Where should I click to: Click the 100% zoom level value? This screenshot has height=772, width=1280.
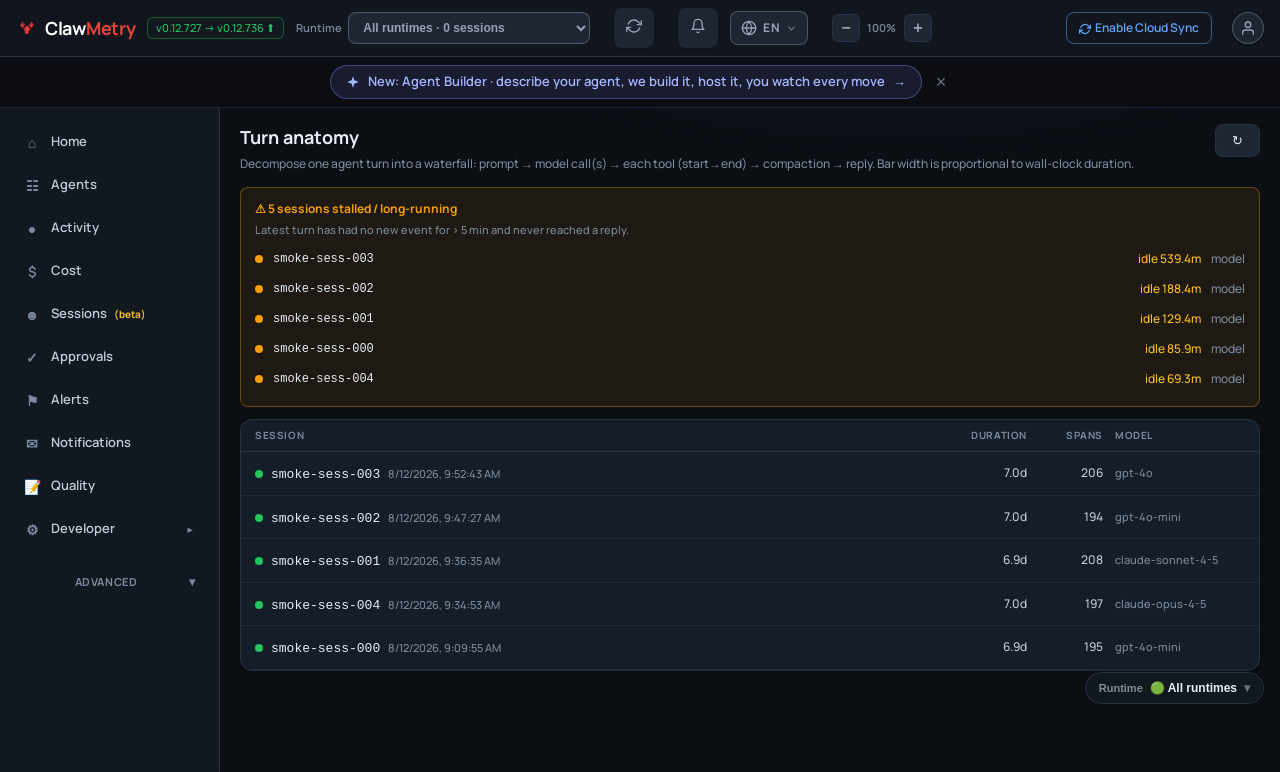click(x=881, y=28)
